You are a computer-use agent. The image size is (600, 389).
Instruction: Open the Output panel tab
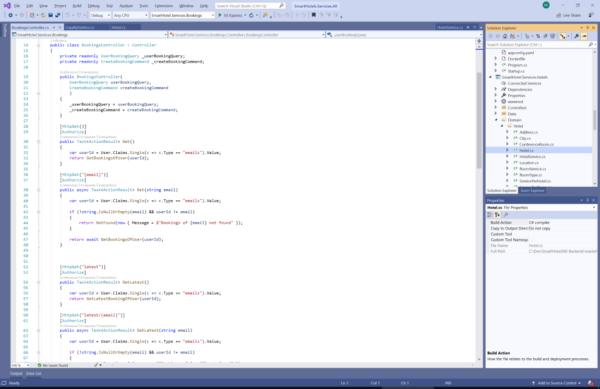(16, 373)
